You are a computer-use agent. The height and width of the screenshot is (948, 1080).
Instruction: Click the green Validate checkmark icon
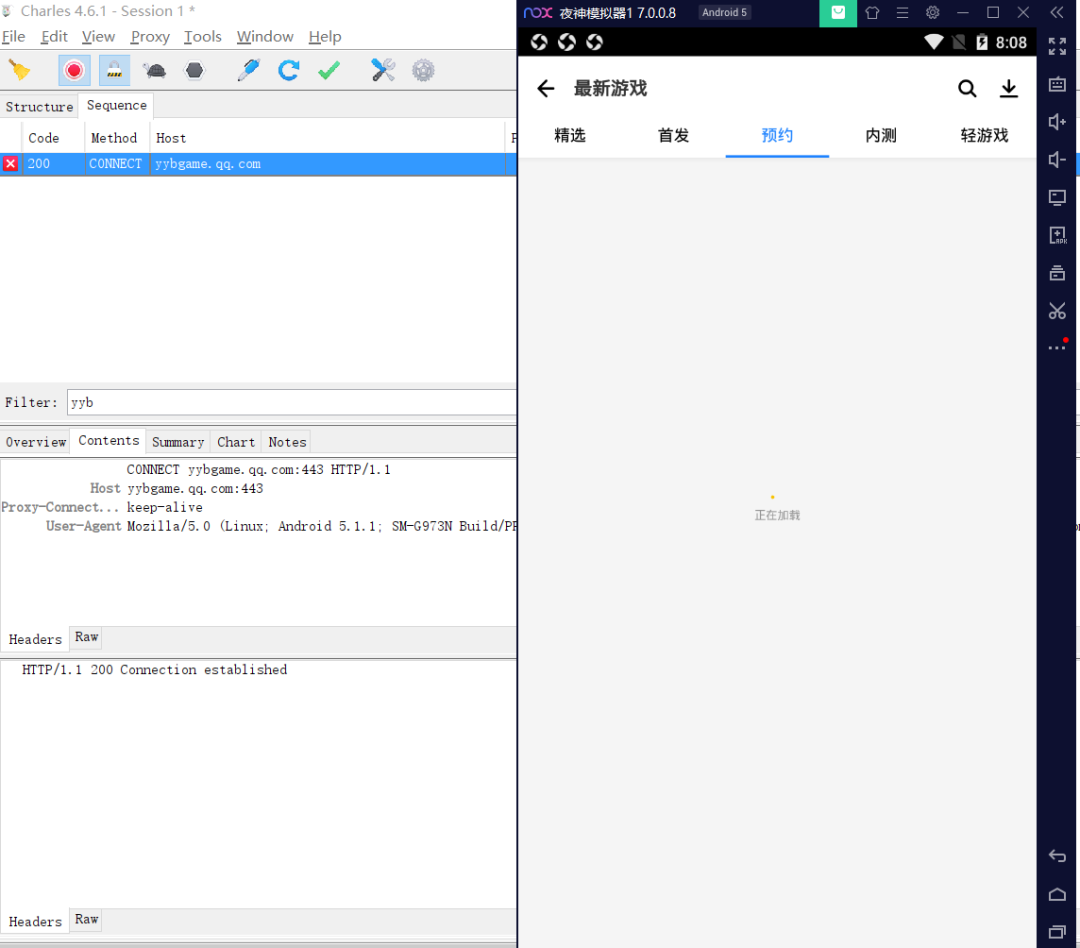pyautogui.click(x=329, y=70)
